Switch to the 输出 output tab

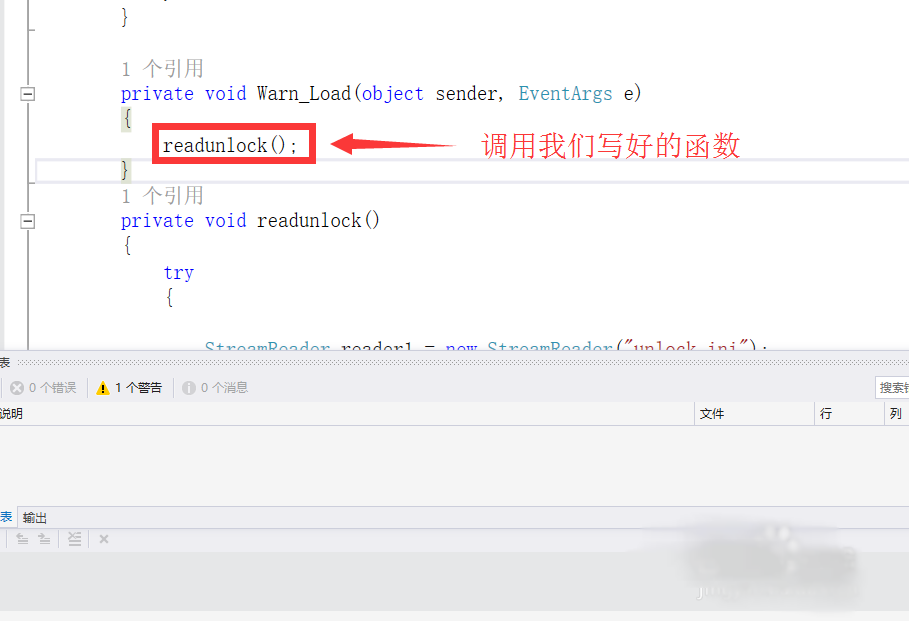point(35,518)
